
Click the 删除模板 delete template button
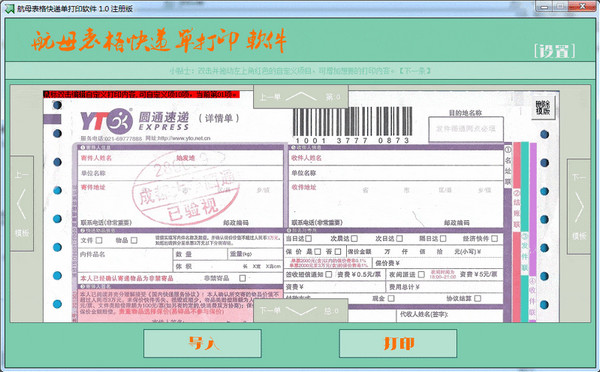pyautogui.click(x=543, y=108)
